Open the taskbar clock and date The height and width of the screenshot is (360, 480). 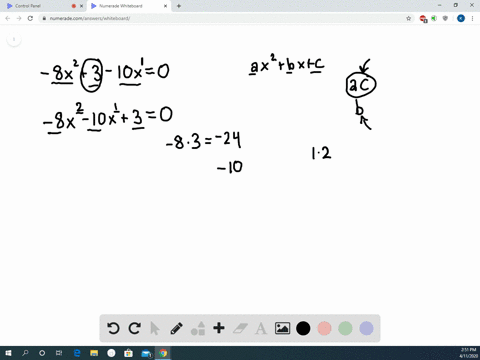[468, 353]
